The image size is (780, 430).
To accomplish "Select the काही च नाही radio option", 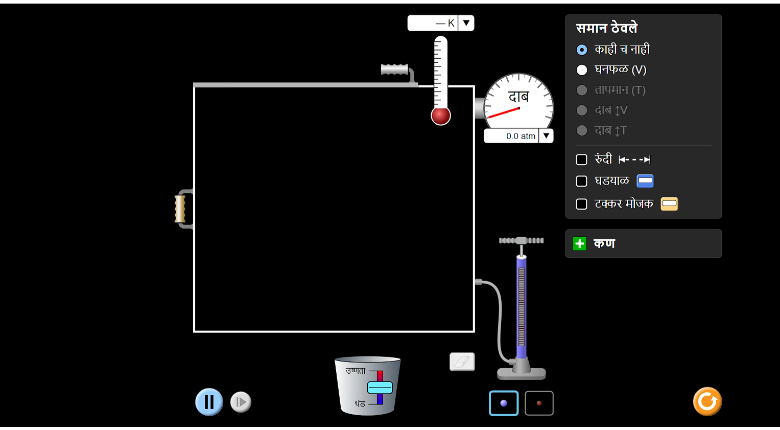I will [x=582, y=49].
